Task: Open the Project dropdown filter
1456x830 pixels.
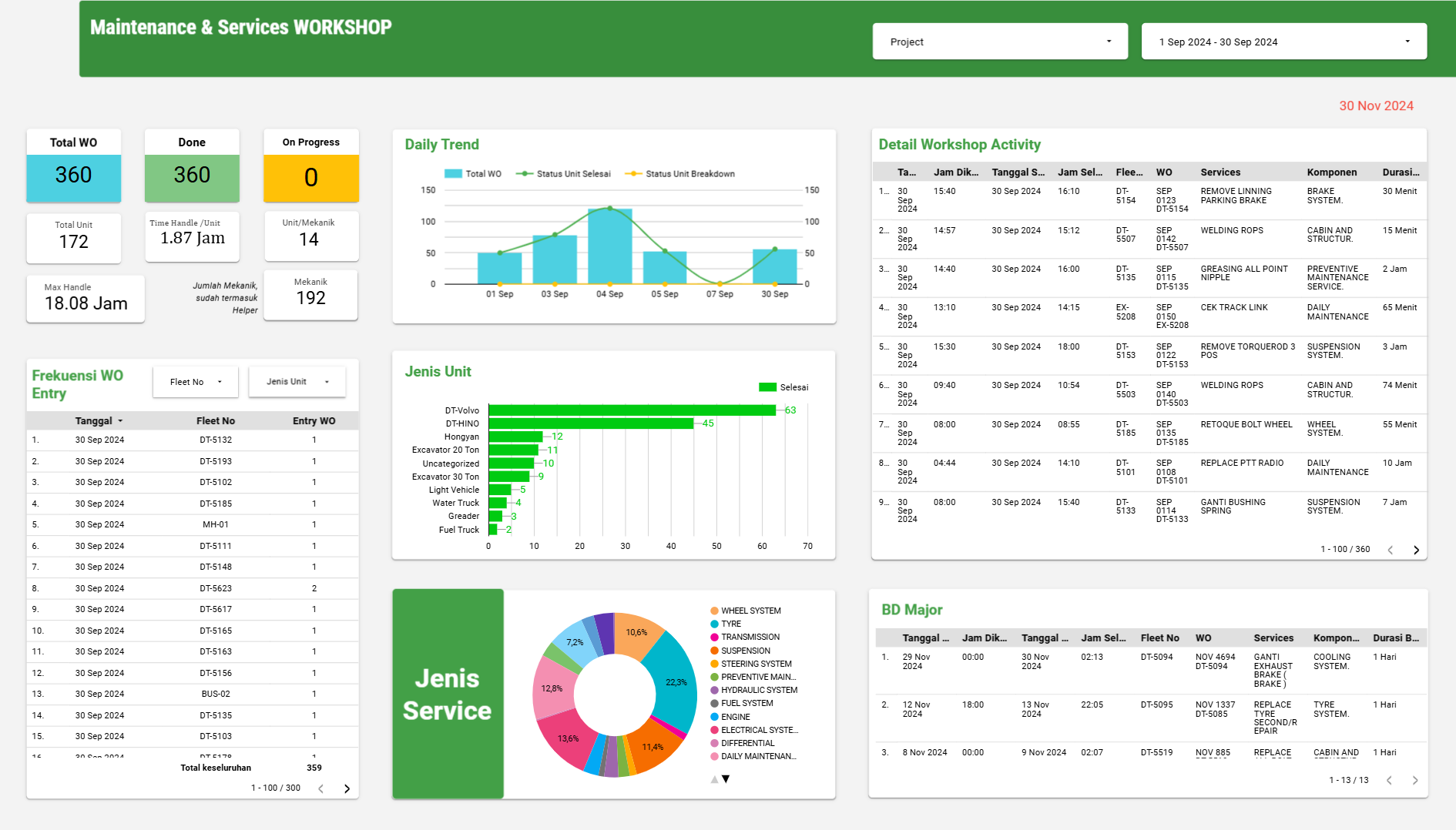Action: coord(999,42)
